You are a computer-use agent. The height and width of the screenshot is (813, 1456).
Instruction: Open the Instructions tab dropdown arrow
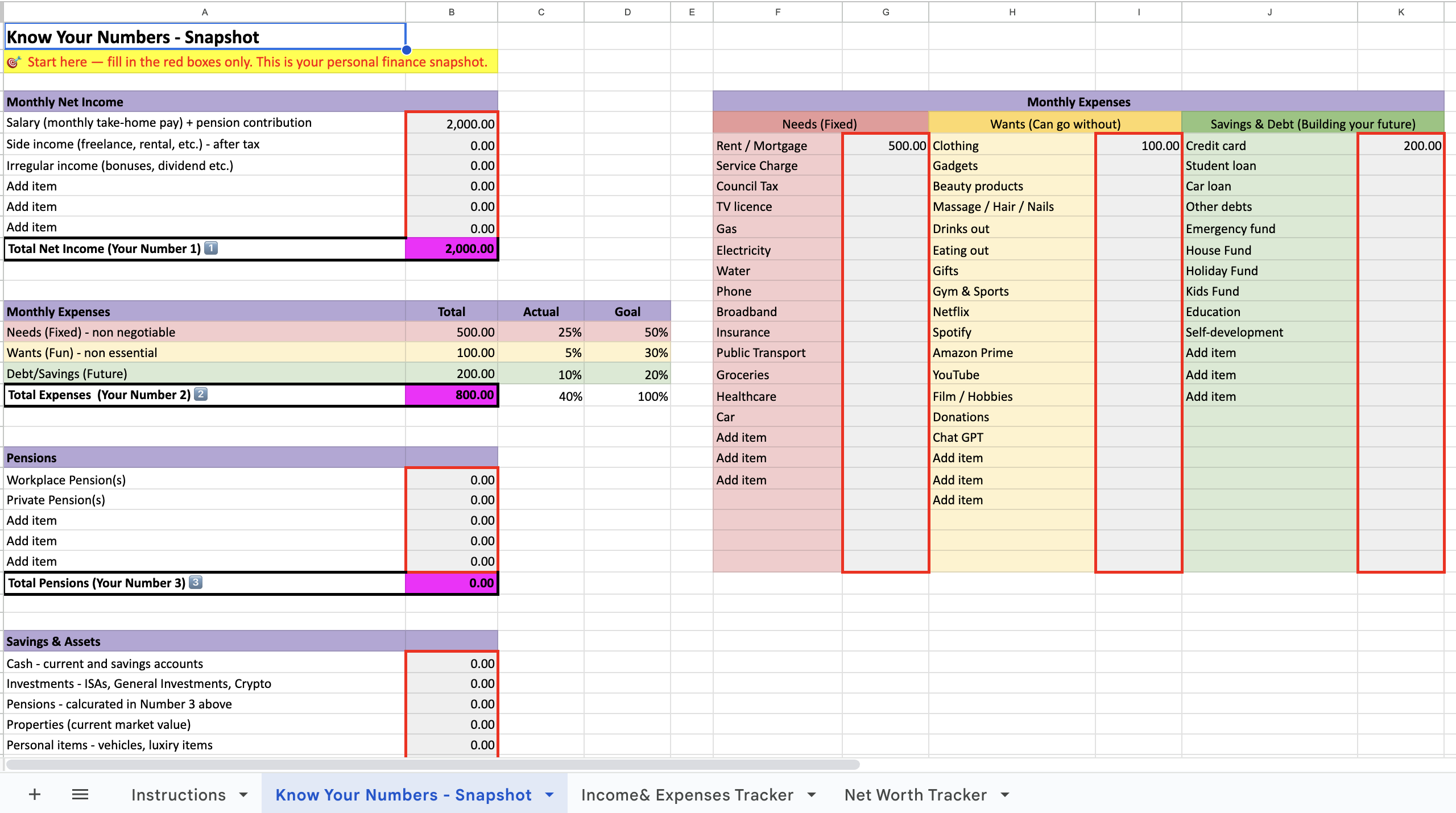point(243,794)
